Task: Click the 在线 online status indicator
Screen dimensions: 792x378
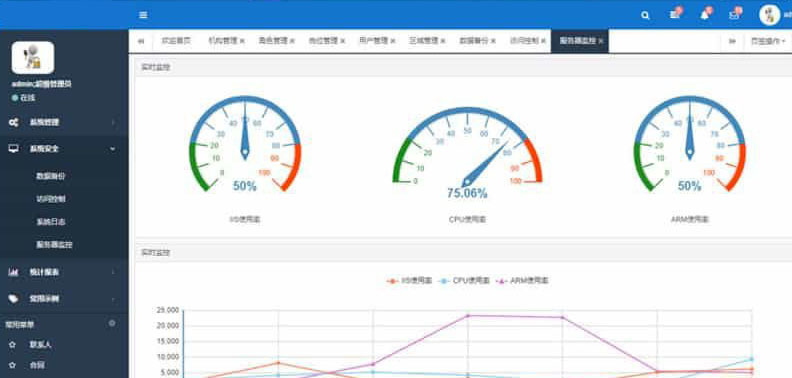Action: pyautogui.click(x=23, y=98)
